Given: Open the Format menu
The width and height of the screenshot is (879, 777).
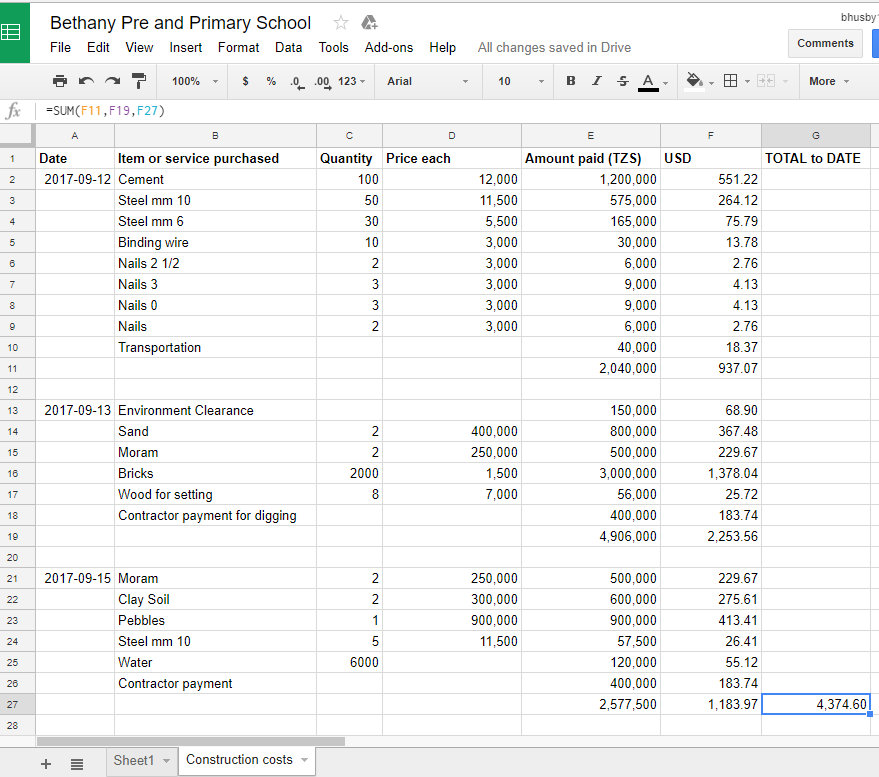Looking at the screenshot, I should 238,48.
